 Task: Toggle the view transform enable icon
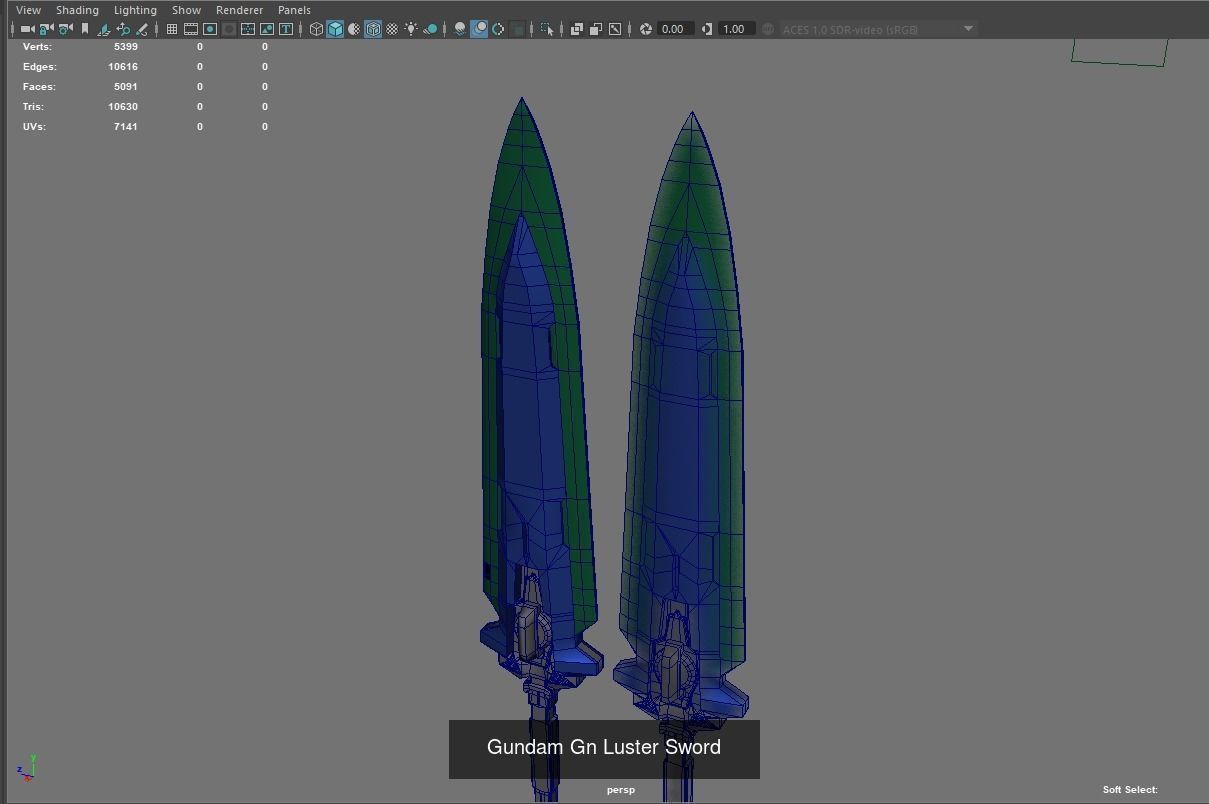pyautogui.click(x=768, y=29)
